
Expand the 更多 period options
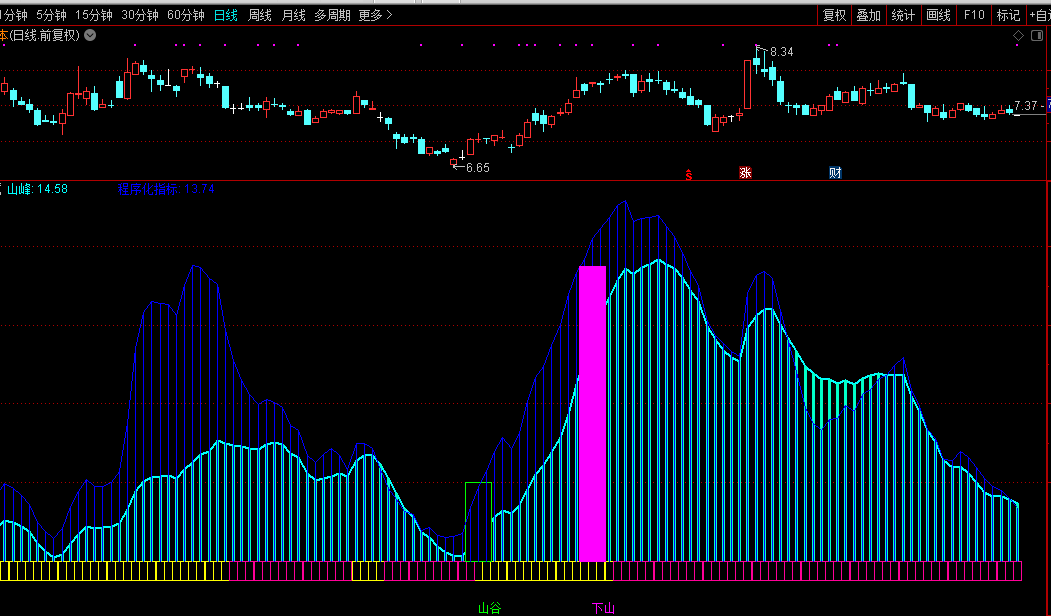375,15
